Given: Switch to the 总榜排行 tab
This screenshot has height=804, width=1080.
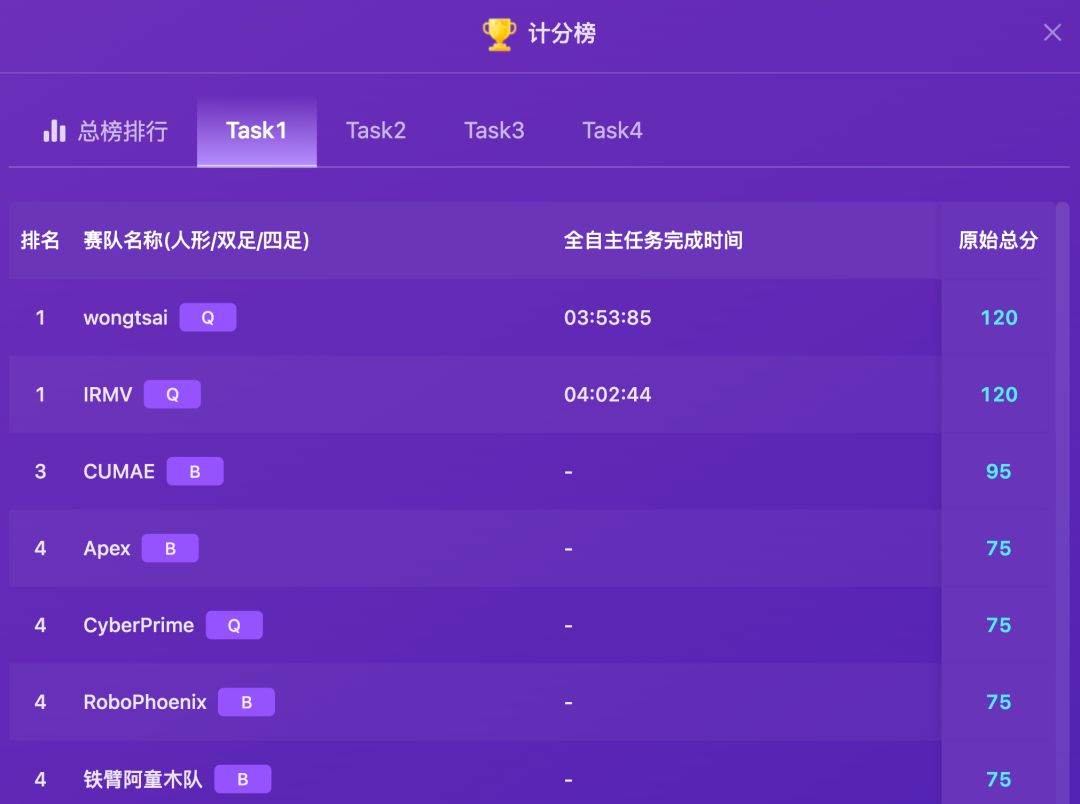Looking at the screenshot, I should (x=105, y=131).
